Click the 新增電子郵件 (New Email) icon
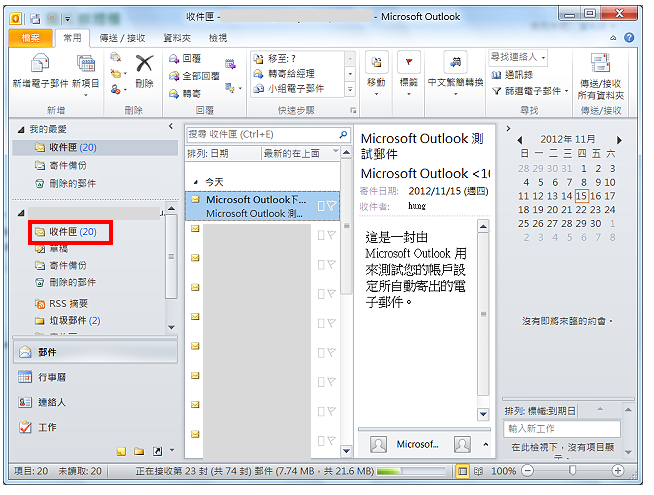Screen dimensions: 654x495 tap(40, 64)
